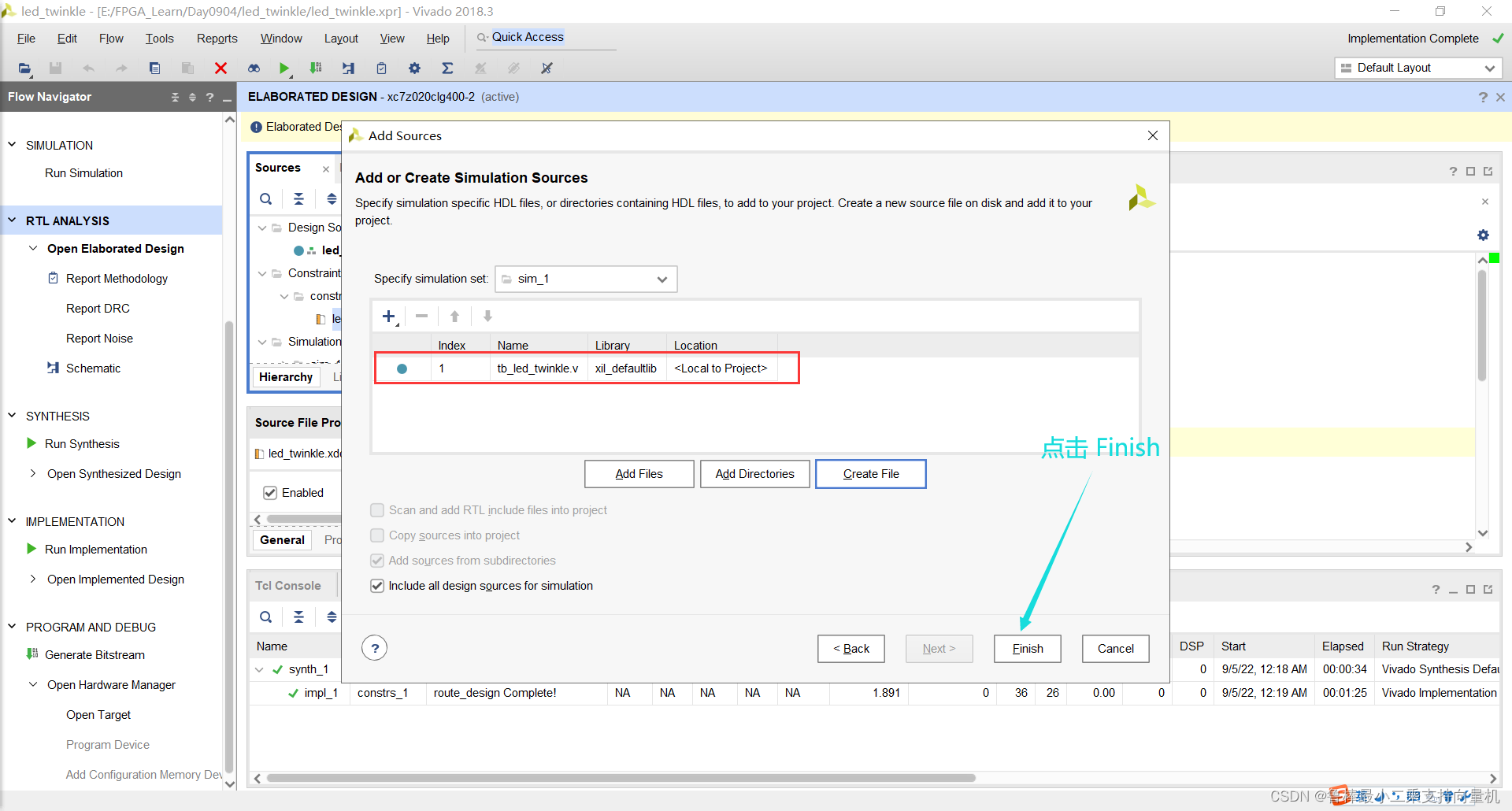
Task: Click the Add Directories button
Action: pyautogui.click(x=754, y=474)
